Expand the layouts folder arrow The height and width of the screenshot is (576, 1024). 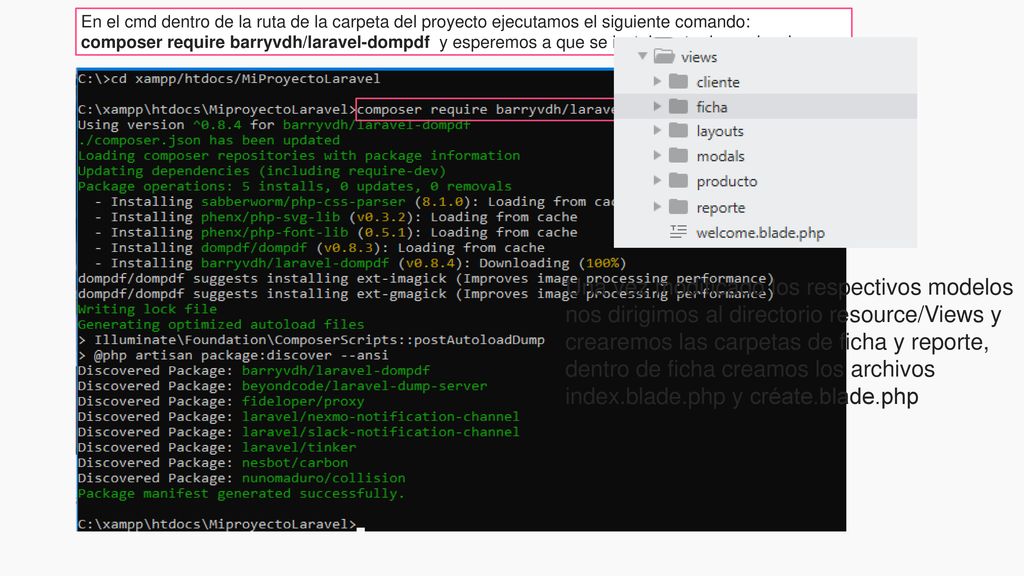pos(658,131)
